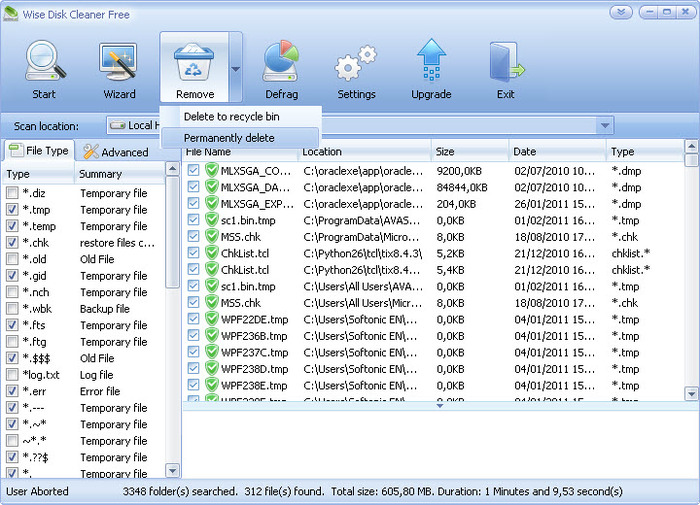Sort by the Size column header
The height and width of the screenshot is (505, 700).
pos(470,152)
